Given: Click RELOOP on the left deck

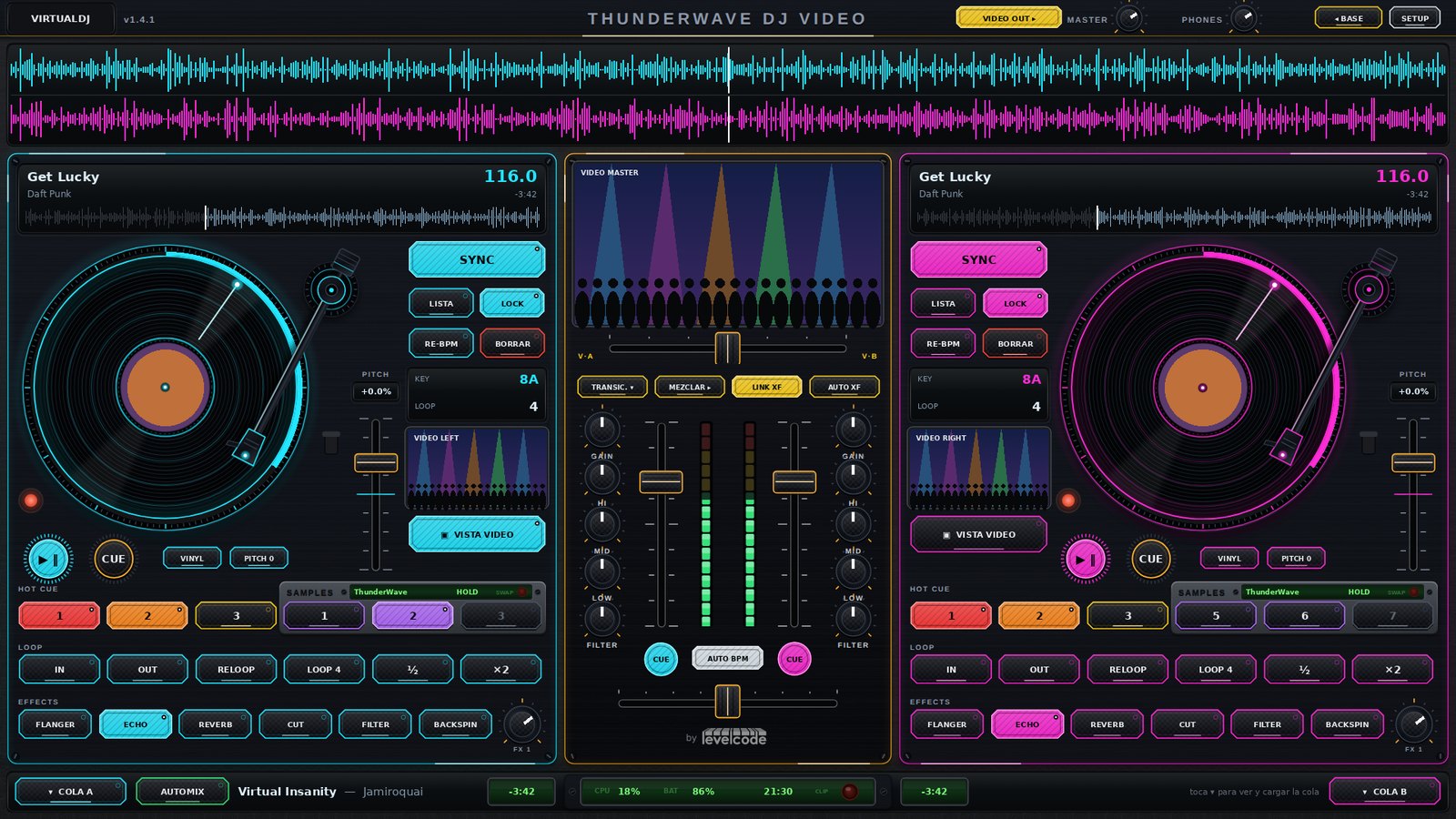Looking at the screenshot, I should point(236,670).
